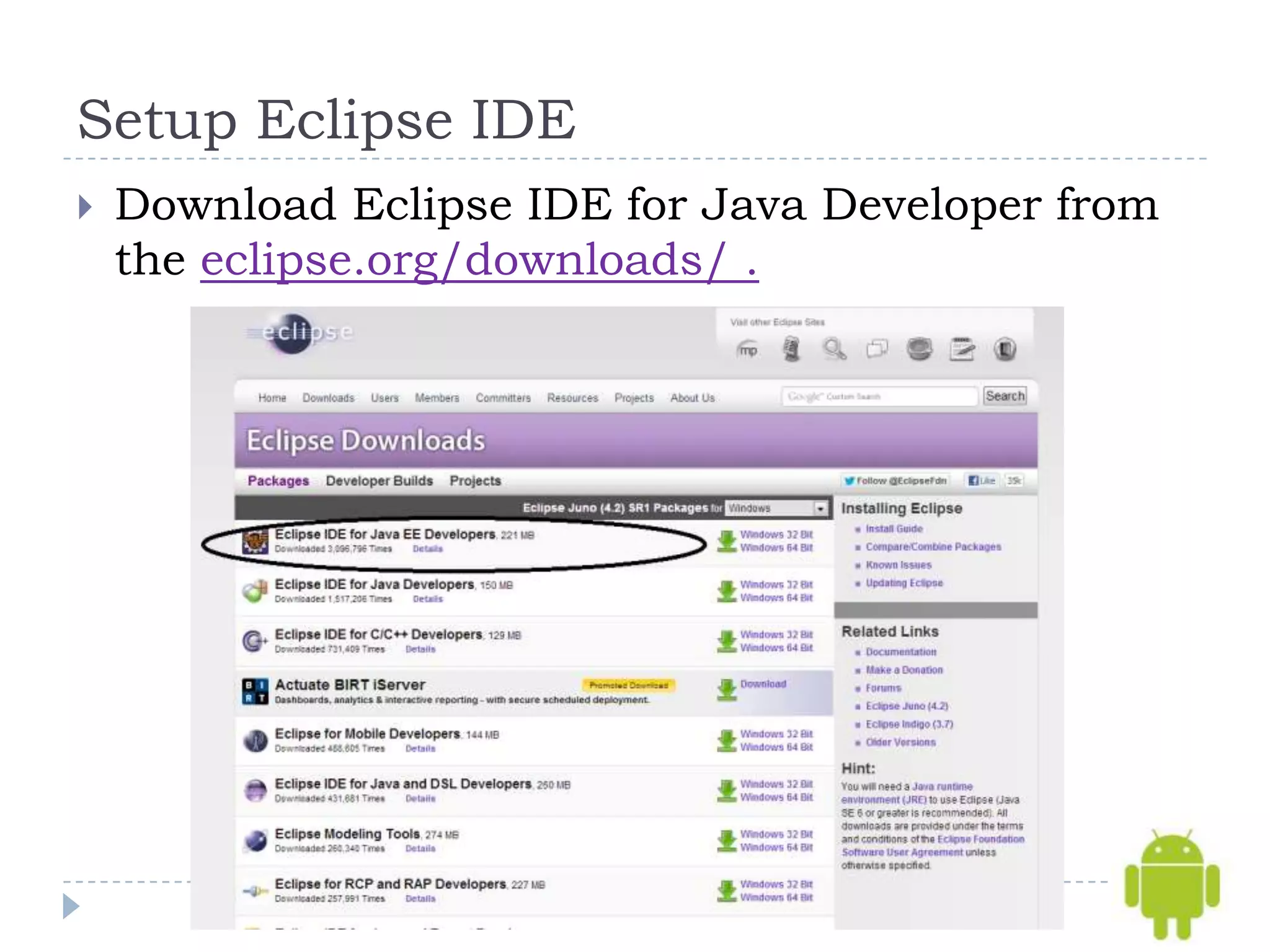This screenshot has width=1270, height=952.
Task: Click the overlapping windows site icon
Action: coord(877,349)
